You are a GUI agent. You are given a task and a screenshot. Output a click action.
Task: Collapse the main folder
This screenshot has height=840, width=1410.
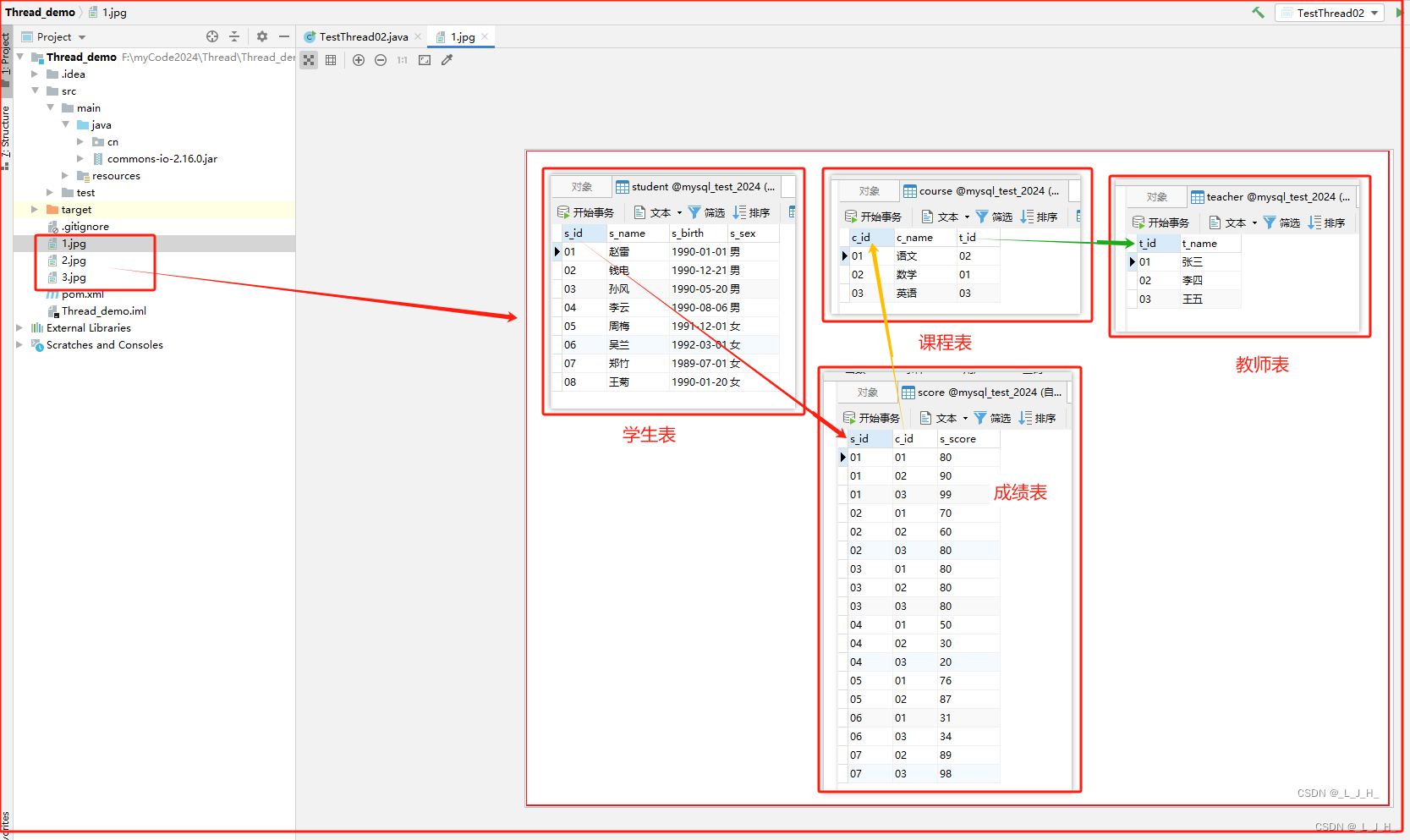(50, 107)
